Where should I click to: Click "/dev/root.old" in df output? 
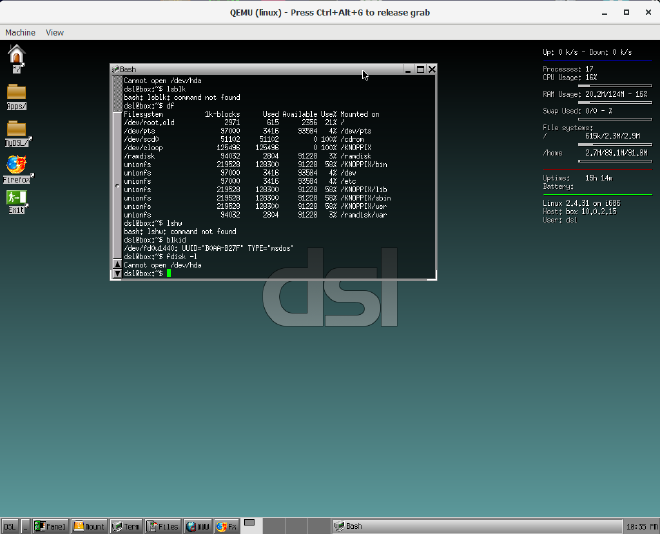[x=149, y=122]
